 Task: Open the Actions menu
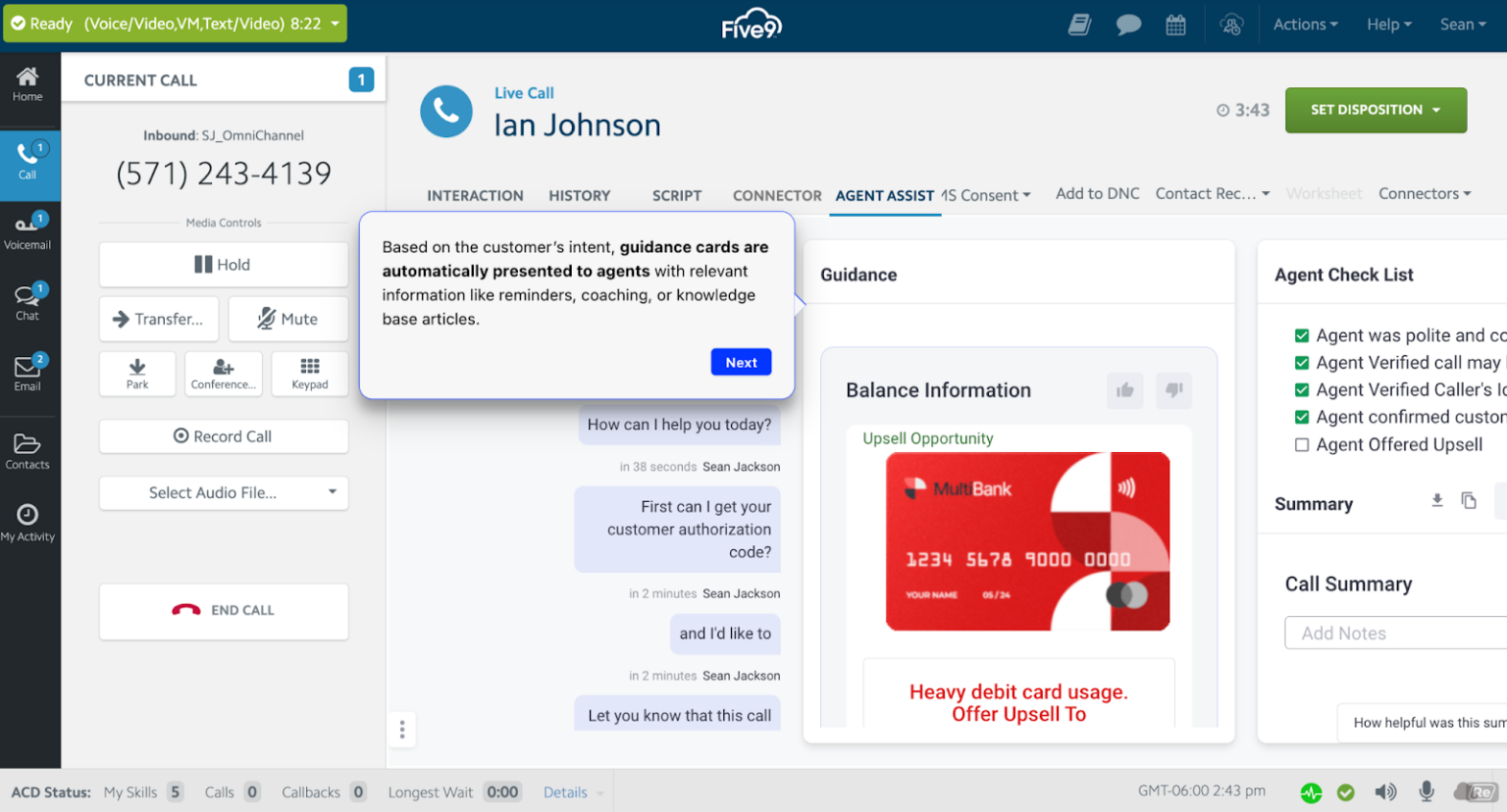coord(1305,24)
